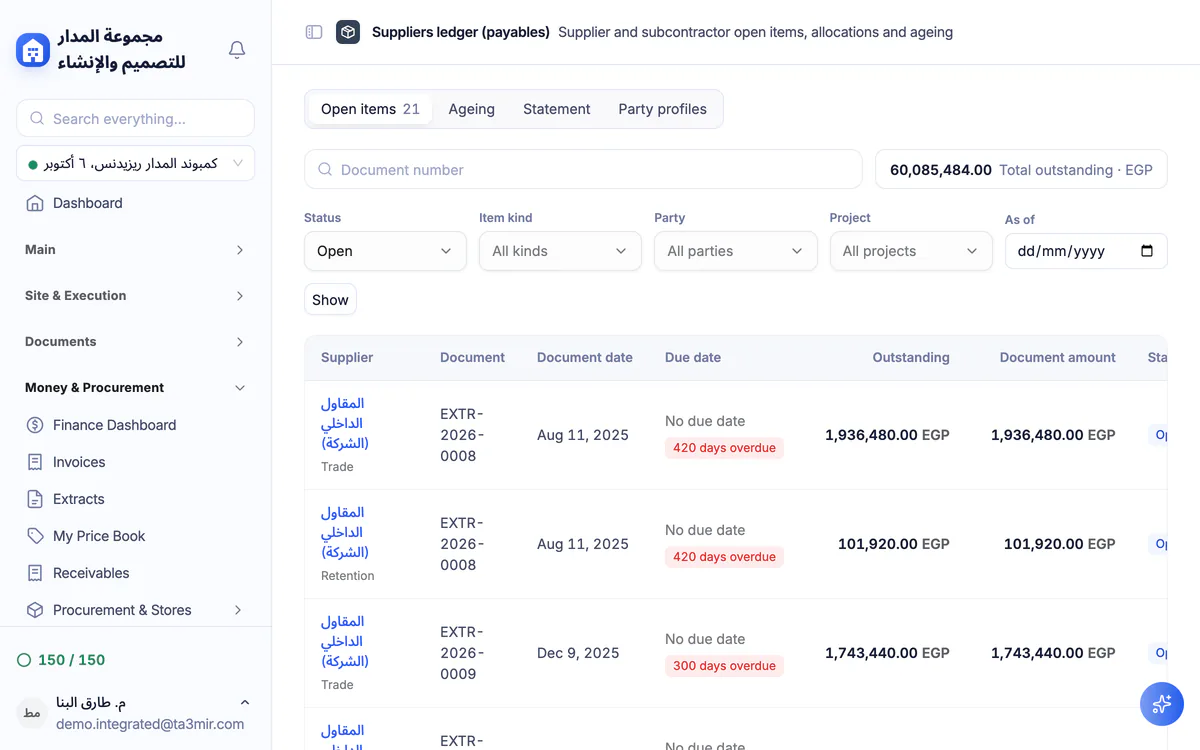This screenshot has height=750, width=1200.
Task: Click the Suppliers ledger cube icon
Action: point(348,32)
